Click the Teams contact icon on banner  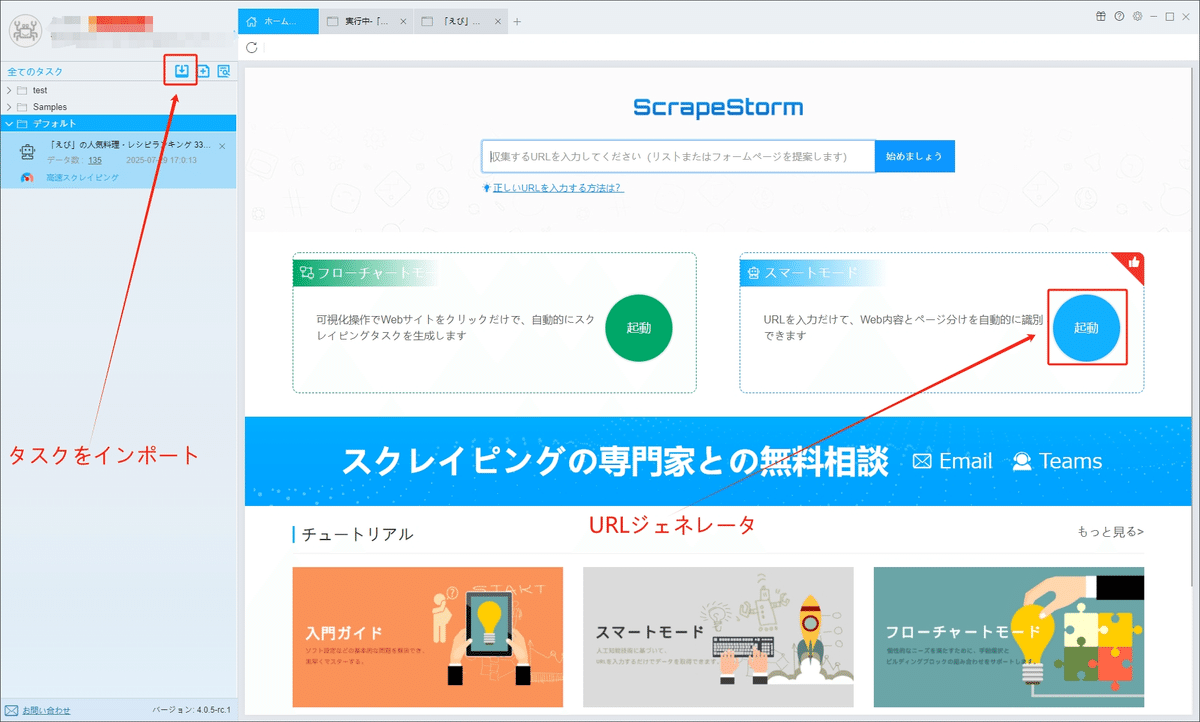1022,461
